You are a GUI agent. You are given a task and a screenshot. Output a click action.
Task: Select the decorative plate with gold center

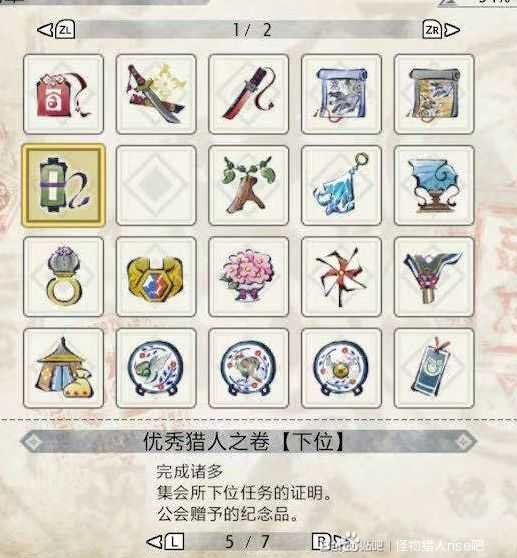[x=342, y=368]
